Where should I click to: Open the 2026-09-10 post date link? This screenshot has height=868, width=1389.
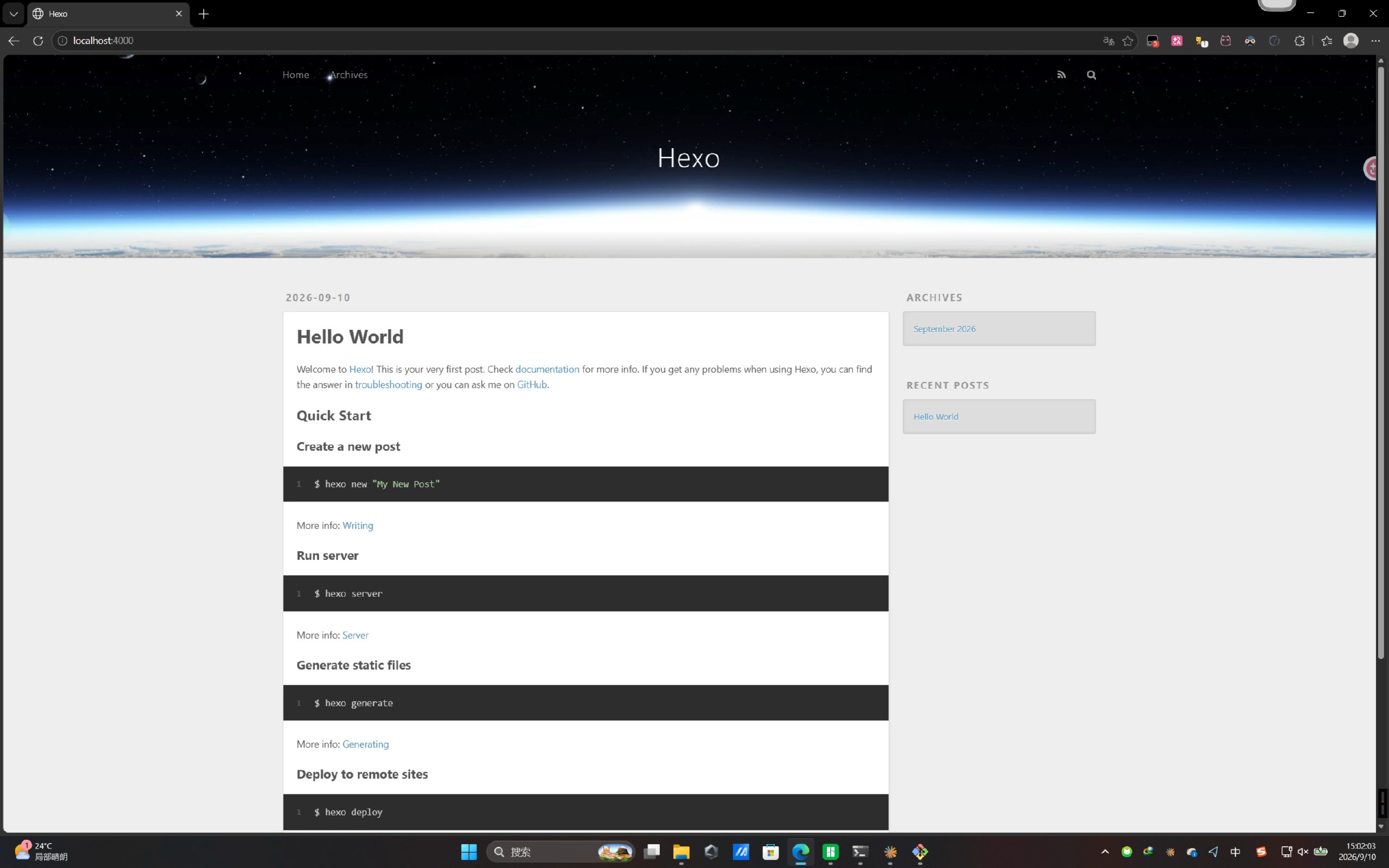[318, 297]
